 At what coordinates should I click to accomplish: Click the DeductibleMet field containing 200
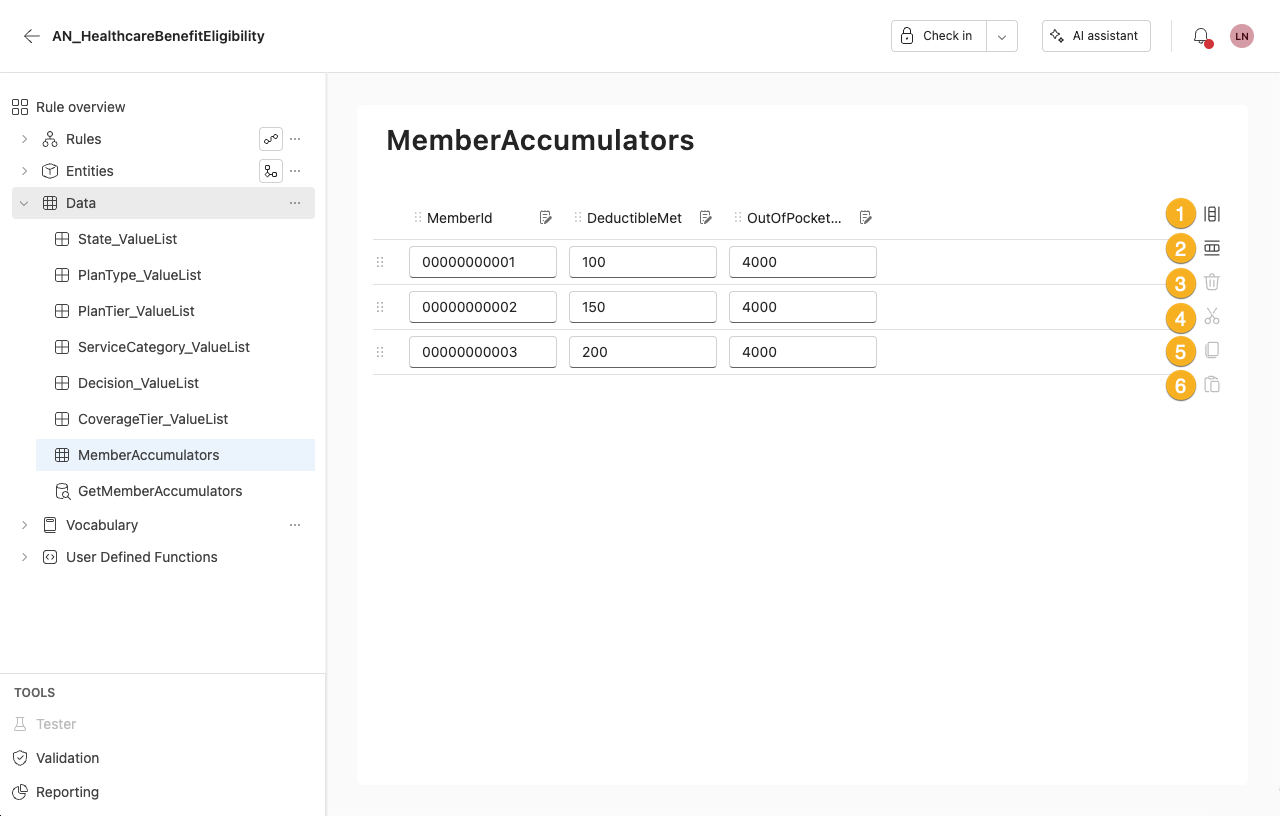pyautogui.click(x=643, y=352)
